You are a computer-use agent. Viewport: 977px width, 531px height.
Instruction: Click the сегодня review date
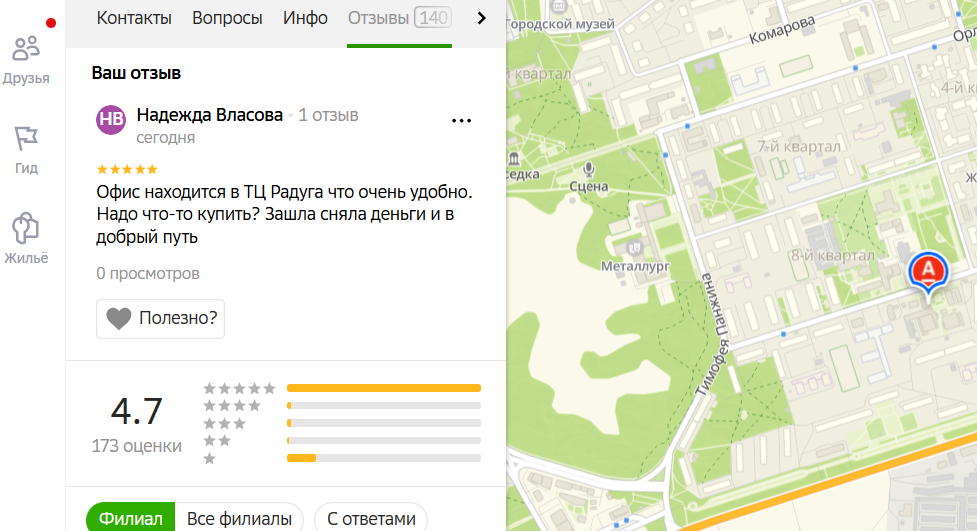click(166, 138)
